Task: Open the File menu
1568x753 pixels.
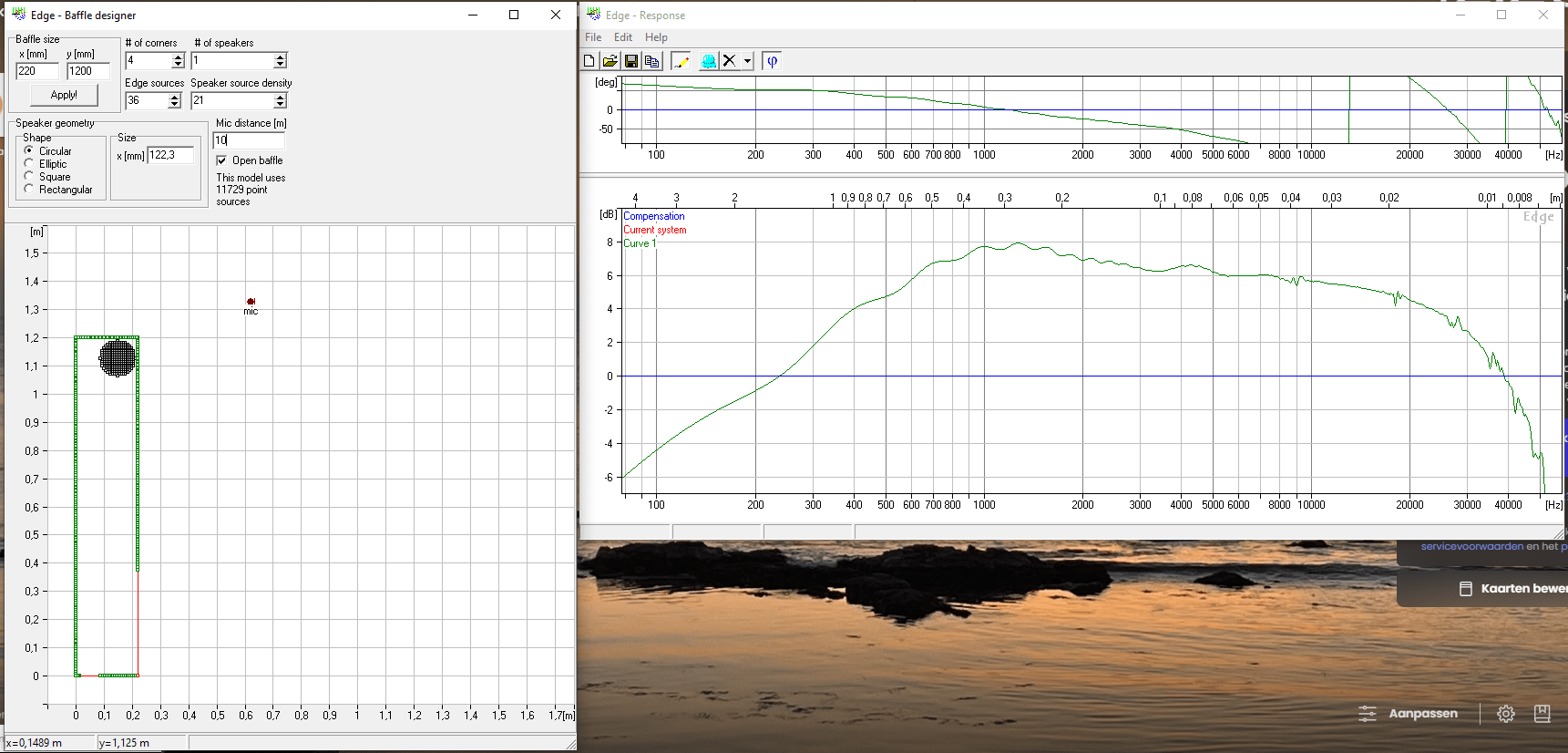Action: 593,37
